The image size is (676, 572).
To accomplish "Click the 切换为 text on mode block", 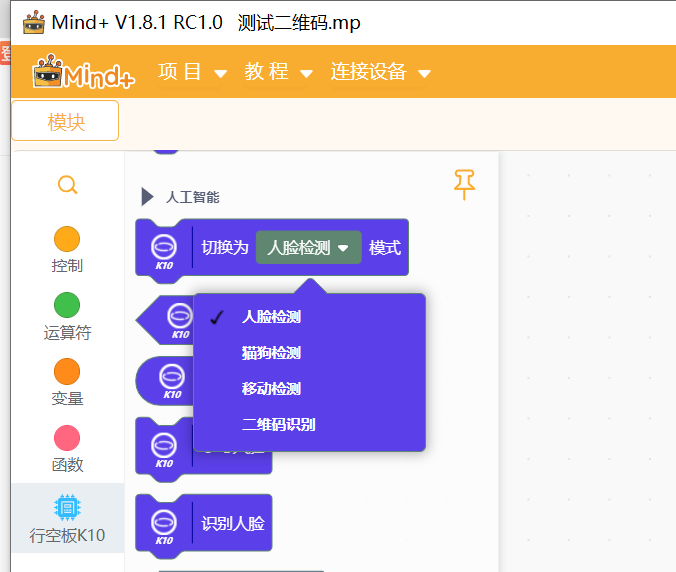I will click(x=225, y=248).
